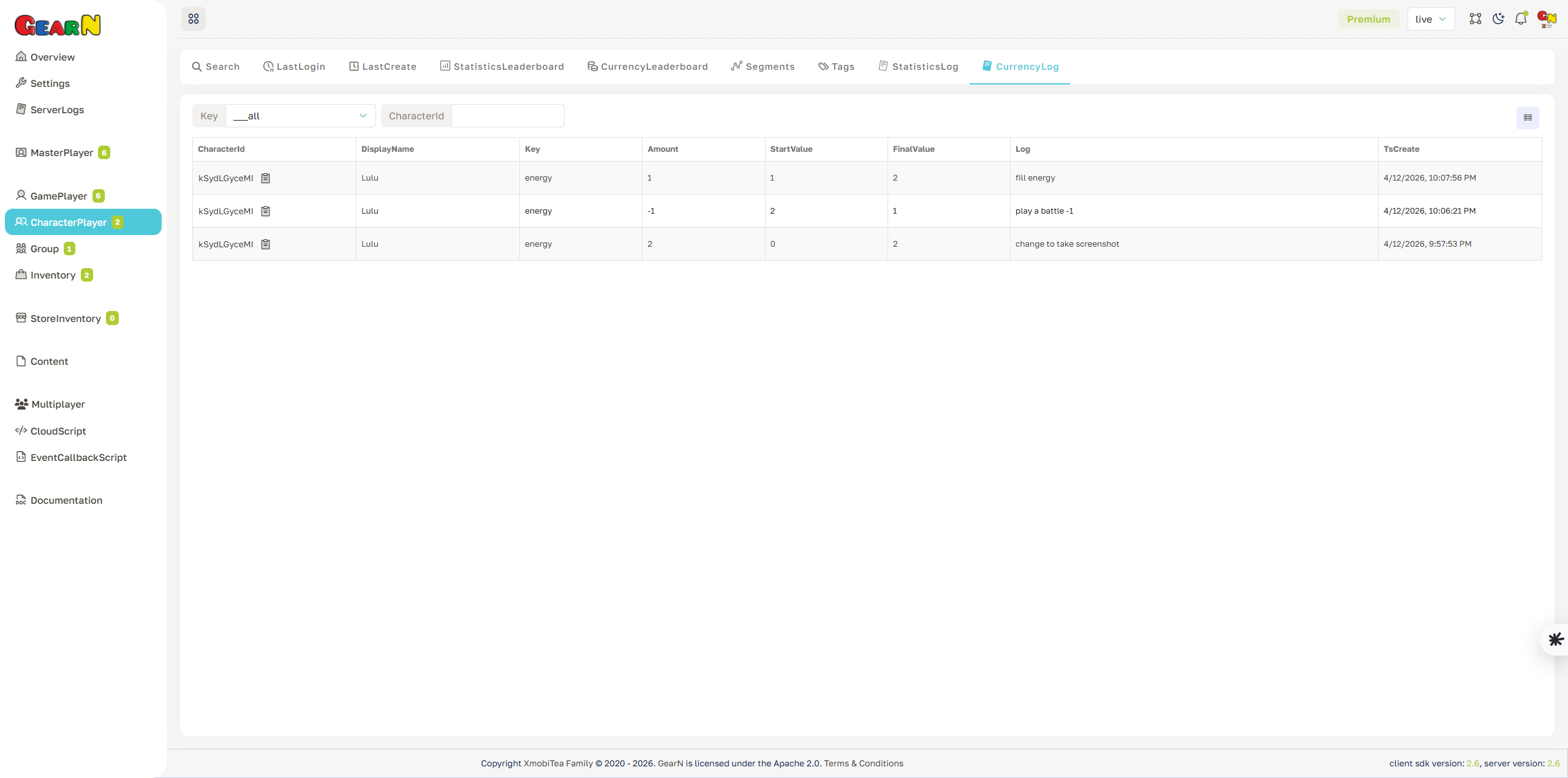
Task: Click the GearN logo
Action: tap(58, 24)
